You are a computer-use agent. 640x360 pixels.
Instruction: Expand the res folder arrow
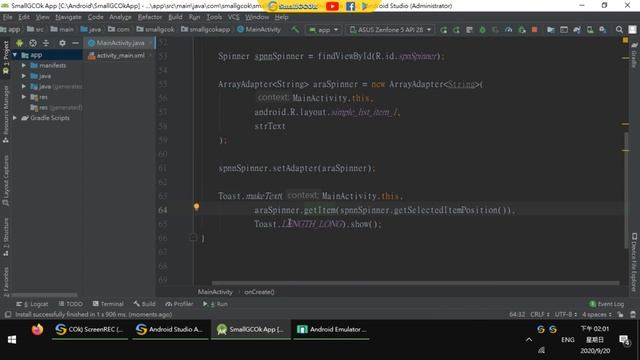coord(24,97)
